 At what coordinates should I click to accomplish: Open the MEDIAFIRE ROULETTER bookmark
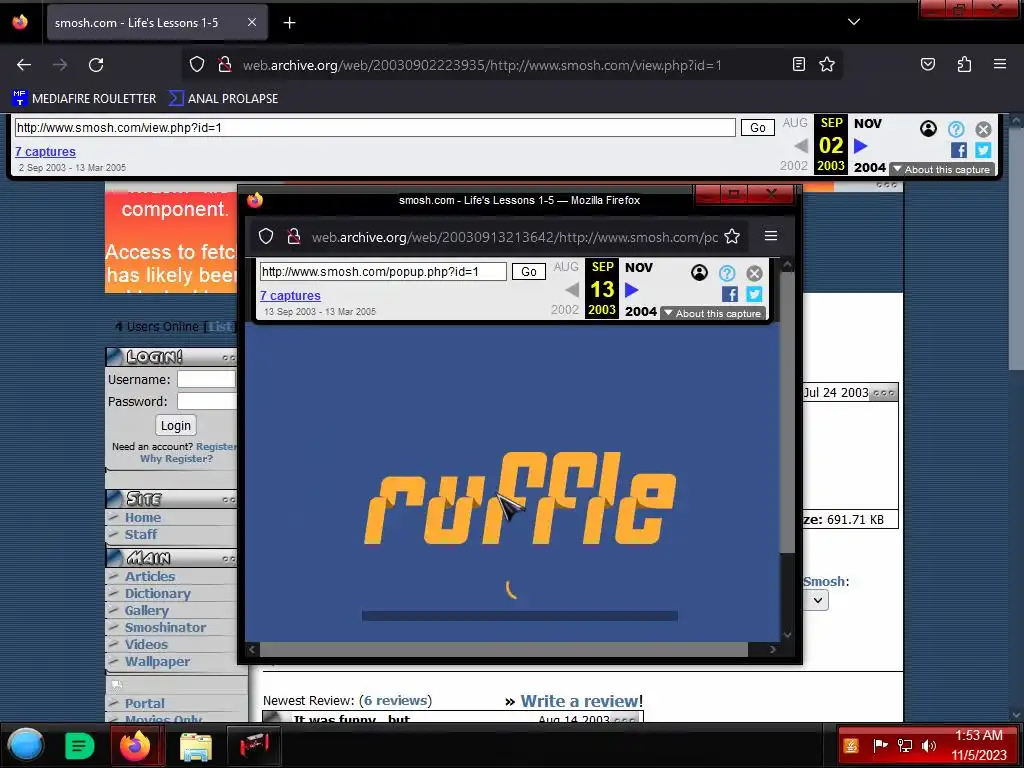[84, 99]
